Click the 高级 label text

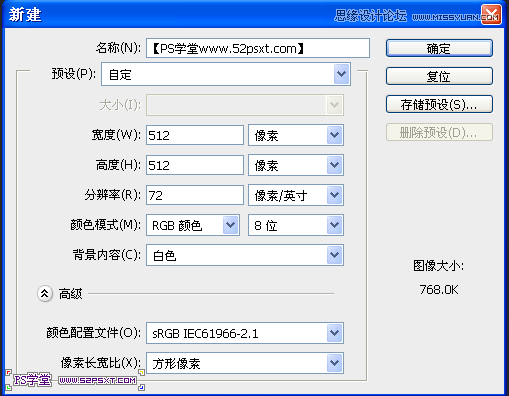[70, 294]
